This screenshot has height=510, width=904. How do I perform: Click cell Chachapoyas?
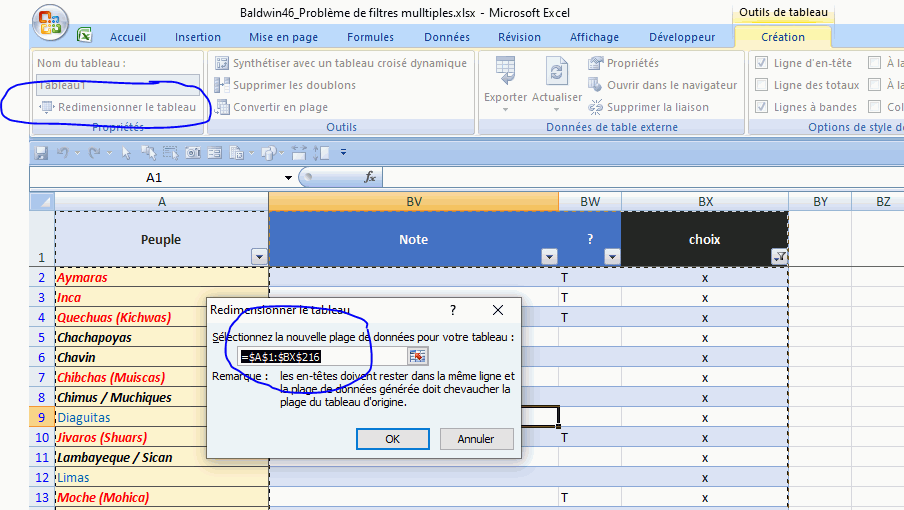pos(131,338)
